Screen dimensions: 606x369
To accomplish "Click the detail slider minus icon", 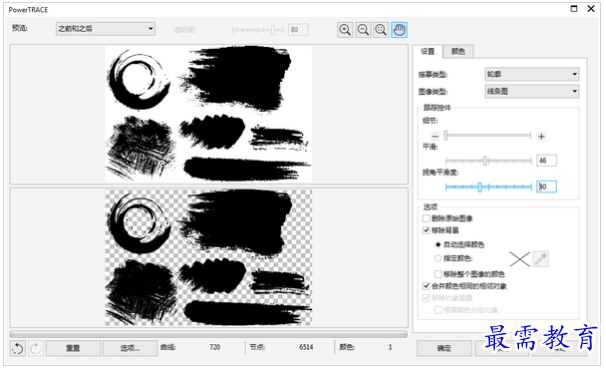I will [x=435, y=136].
